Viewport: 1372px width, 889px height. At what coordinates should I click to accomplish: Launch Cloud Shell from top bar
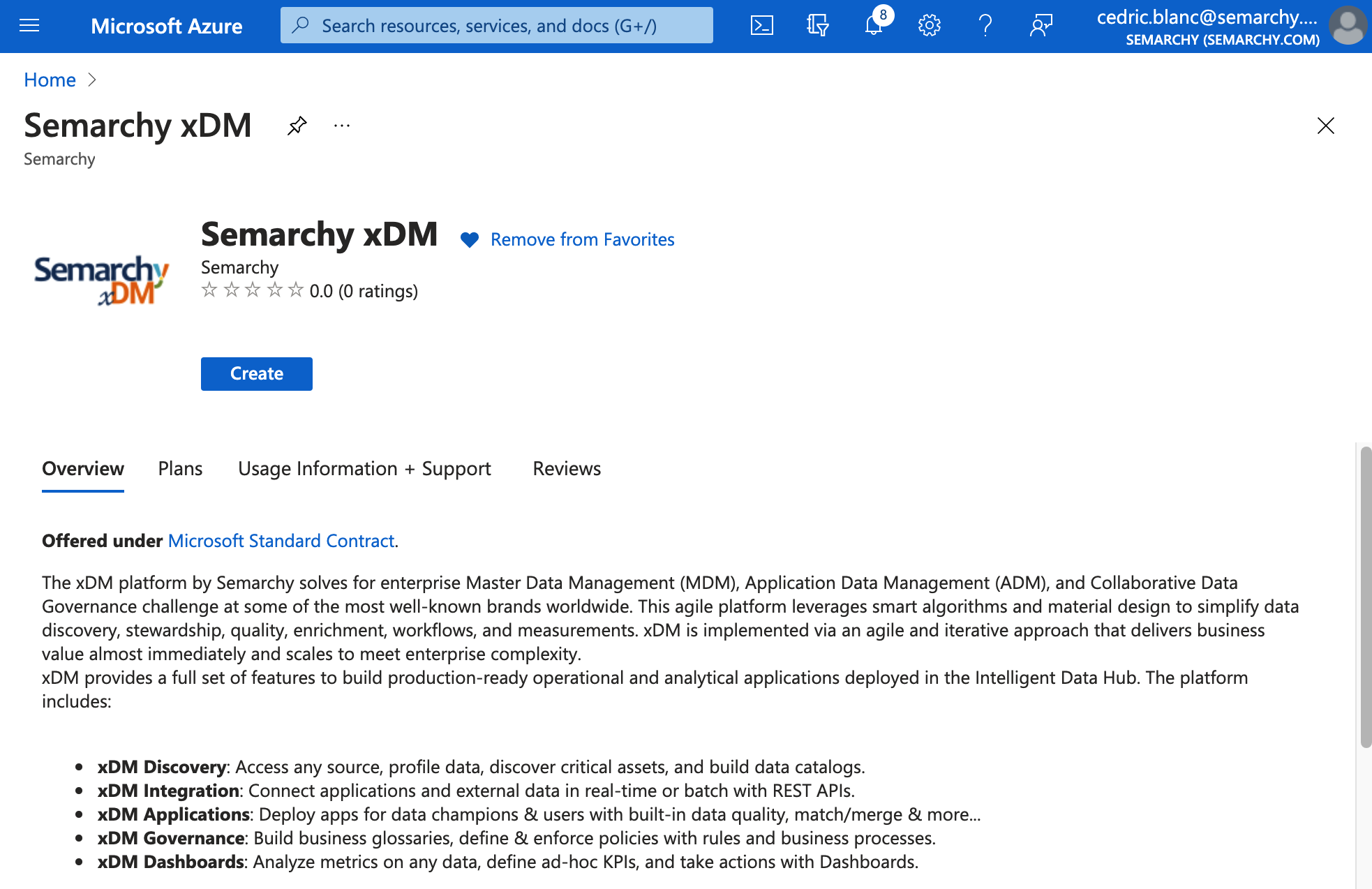pyautogui.click(x=761, y=26)
